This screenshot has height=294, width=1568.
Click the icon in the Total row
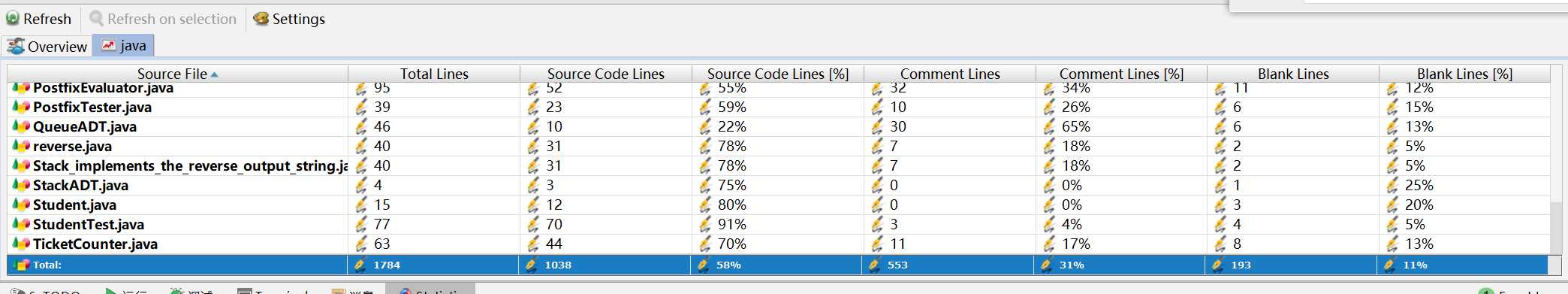(21, 265)
